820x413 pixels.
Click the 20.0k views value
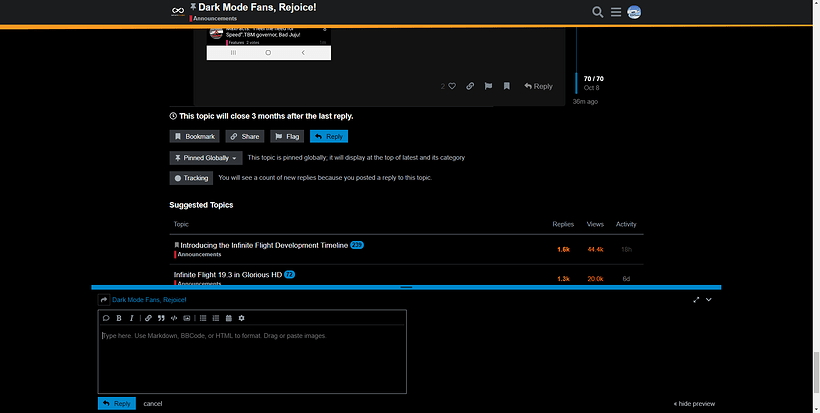click(595, 279)
